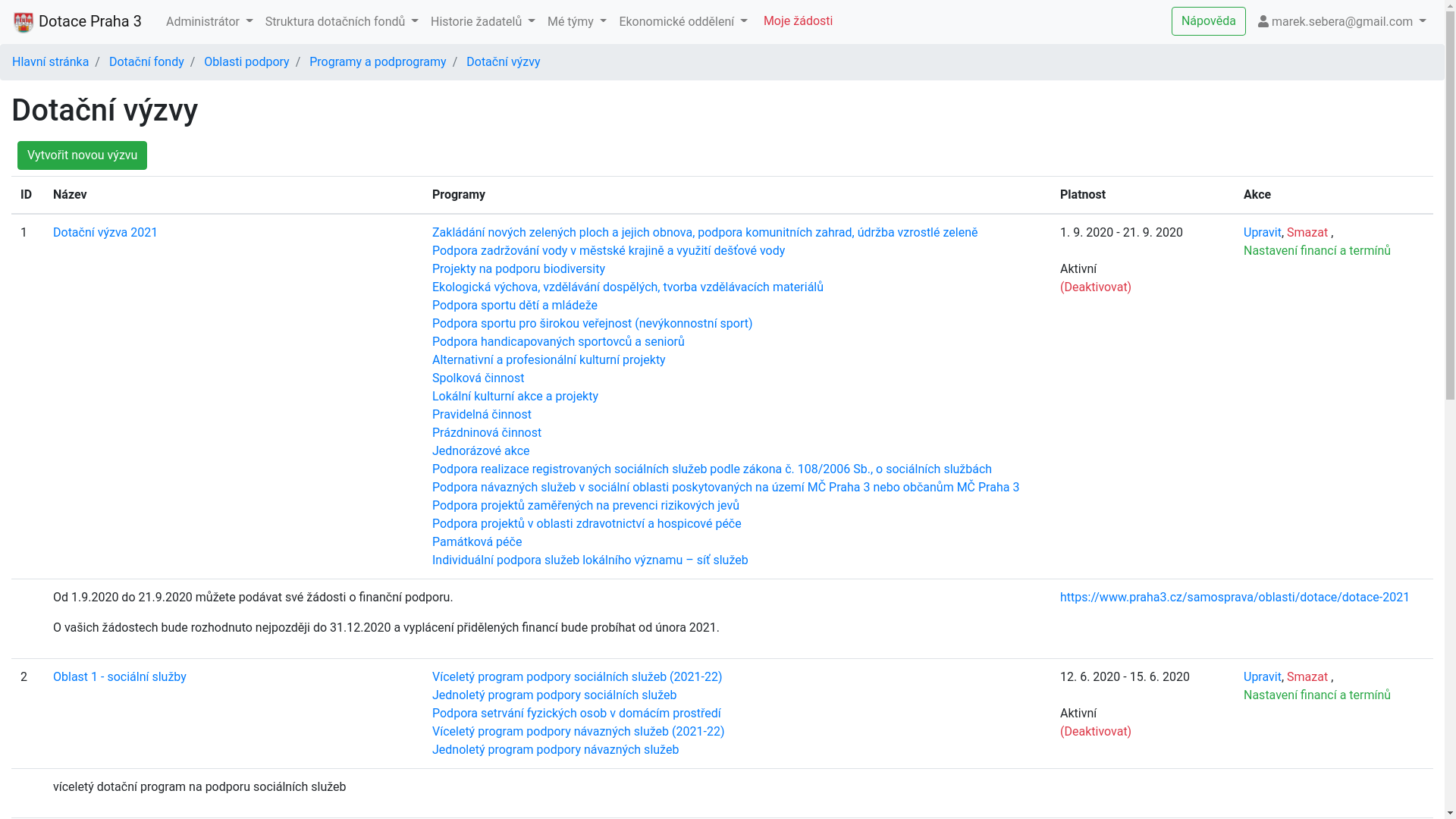Screen dimensions: 1456x819
Task: Click the Dotace Praha 3 logo icon
Action: coord(24,22)
